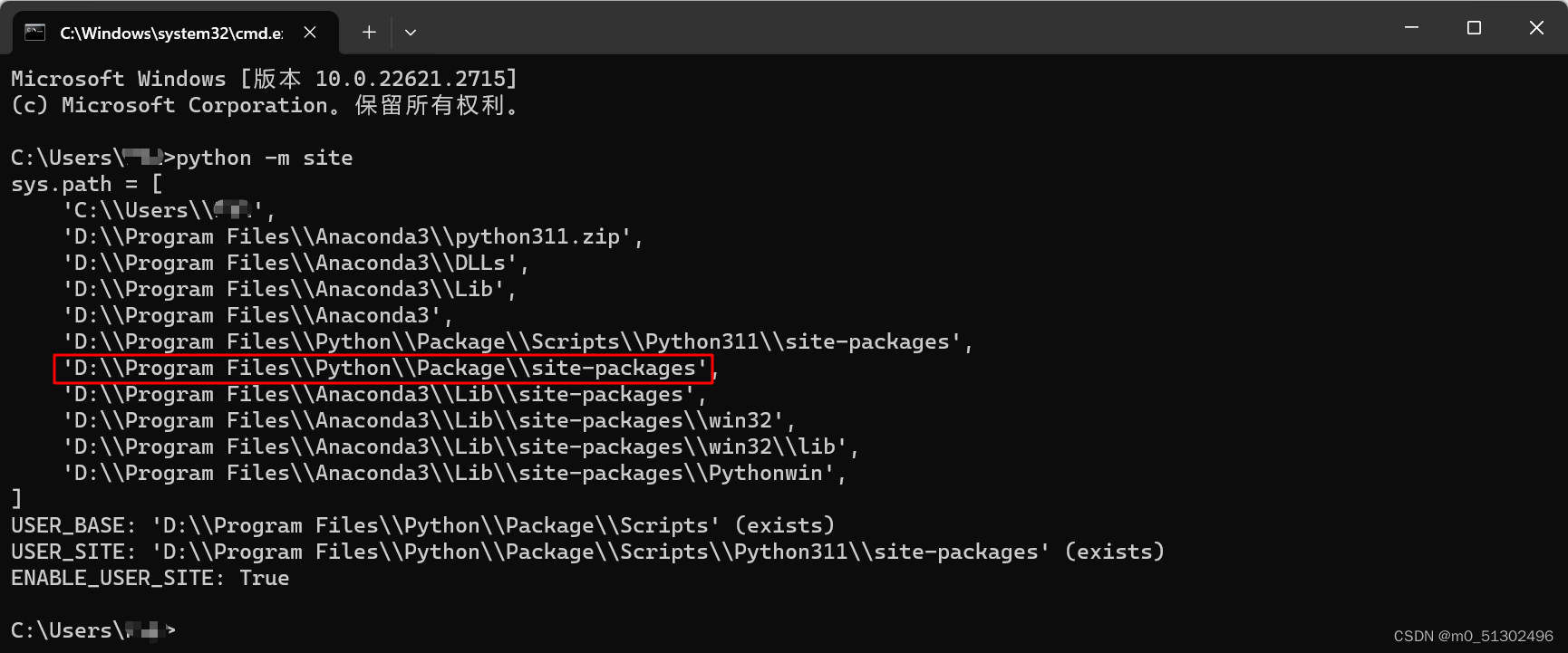Click the python311.zip path entry

(x=352, y=236)
